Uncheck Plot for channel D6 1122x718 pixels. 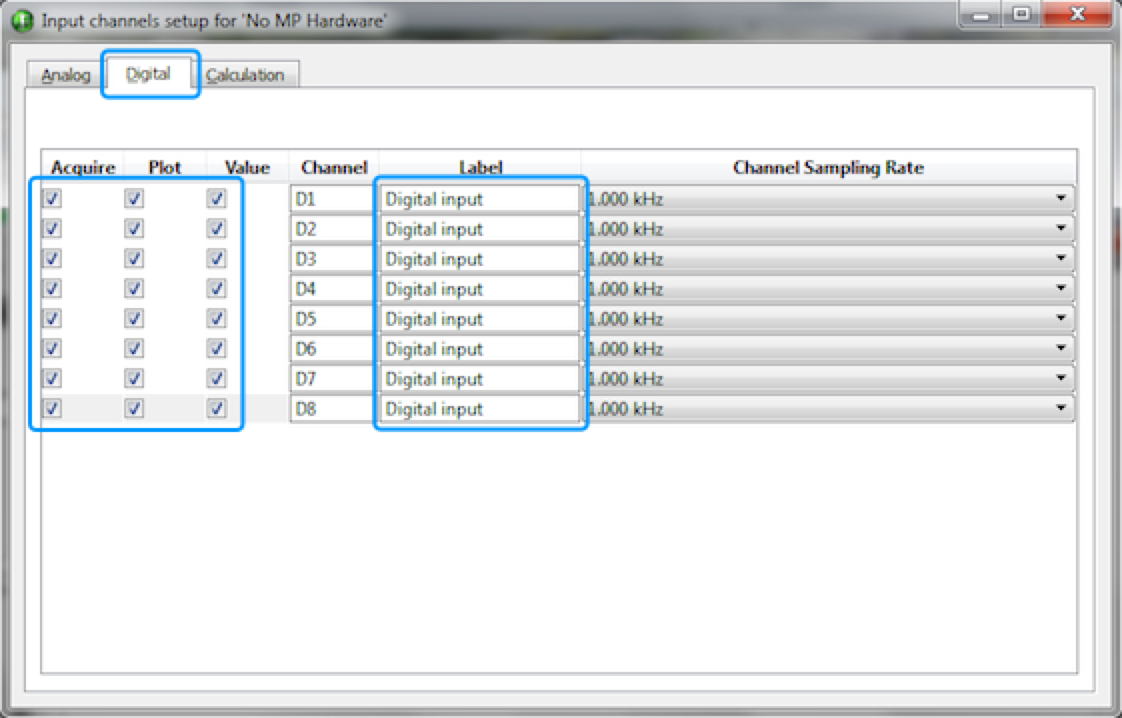pyautogui.click(x=135, y=349)
